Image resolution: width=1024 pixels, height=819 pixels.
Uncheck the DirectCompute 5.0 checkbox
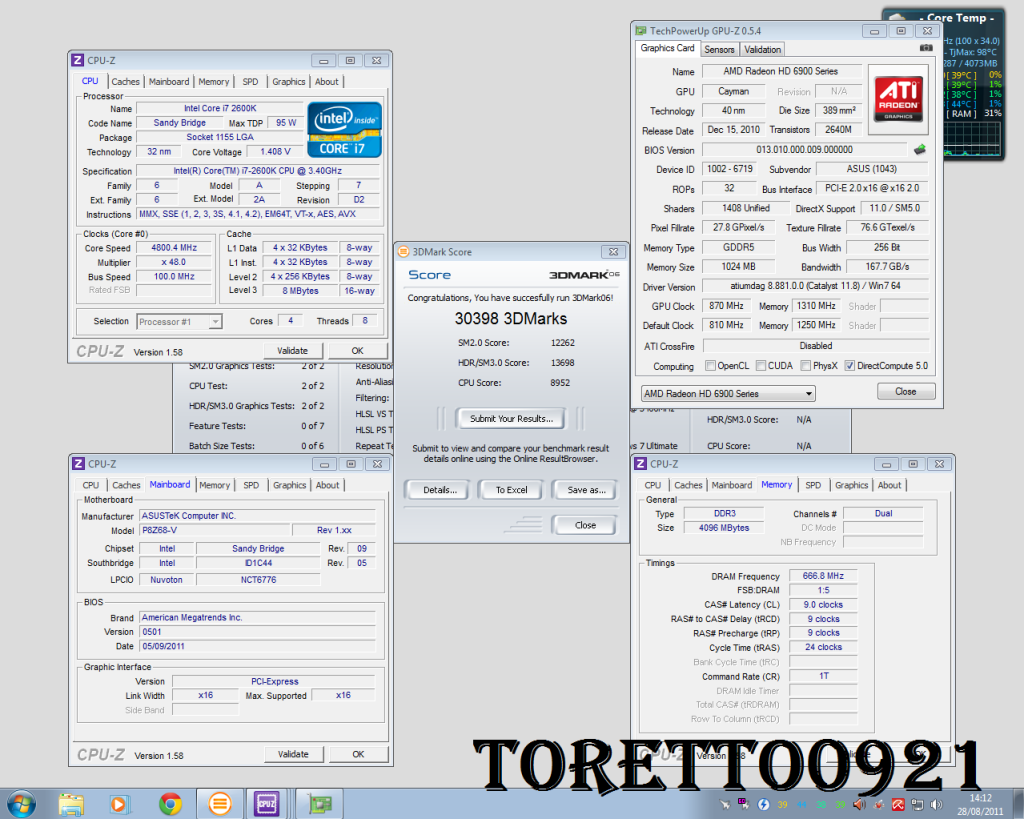pos(850,366)
